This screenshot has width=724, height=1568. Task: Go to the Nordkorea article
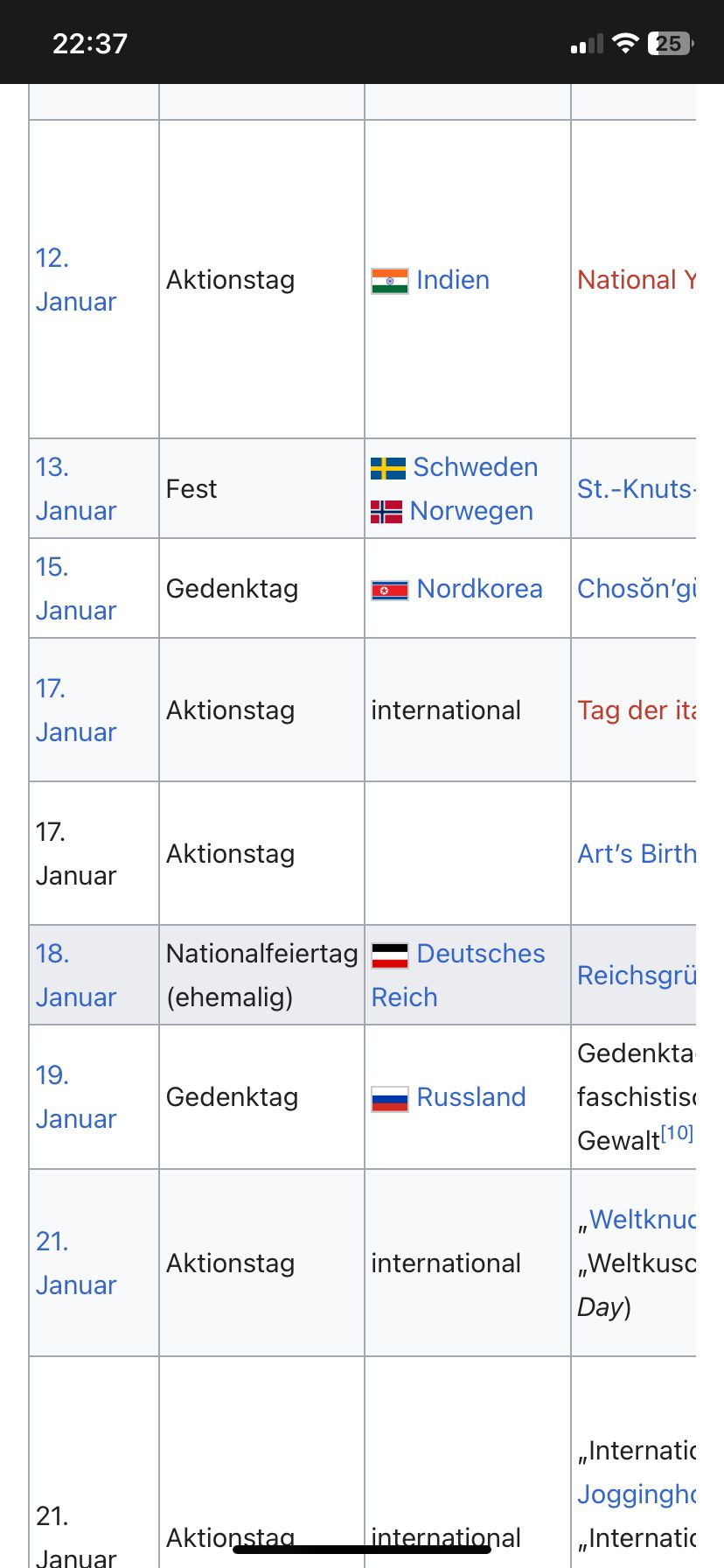pos(479,589)
